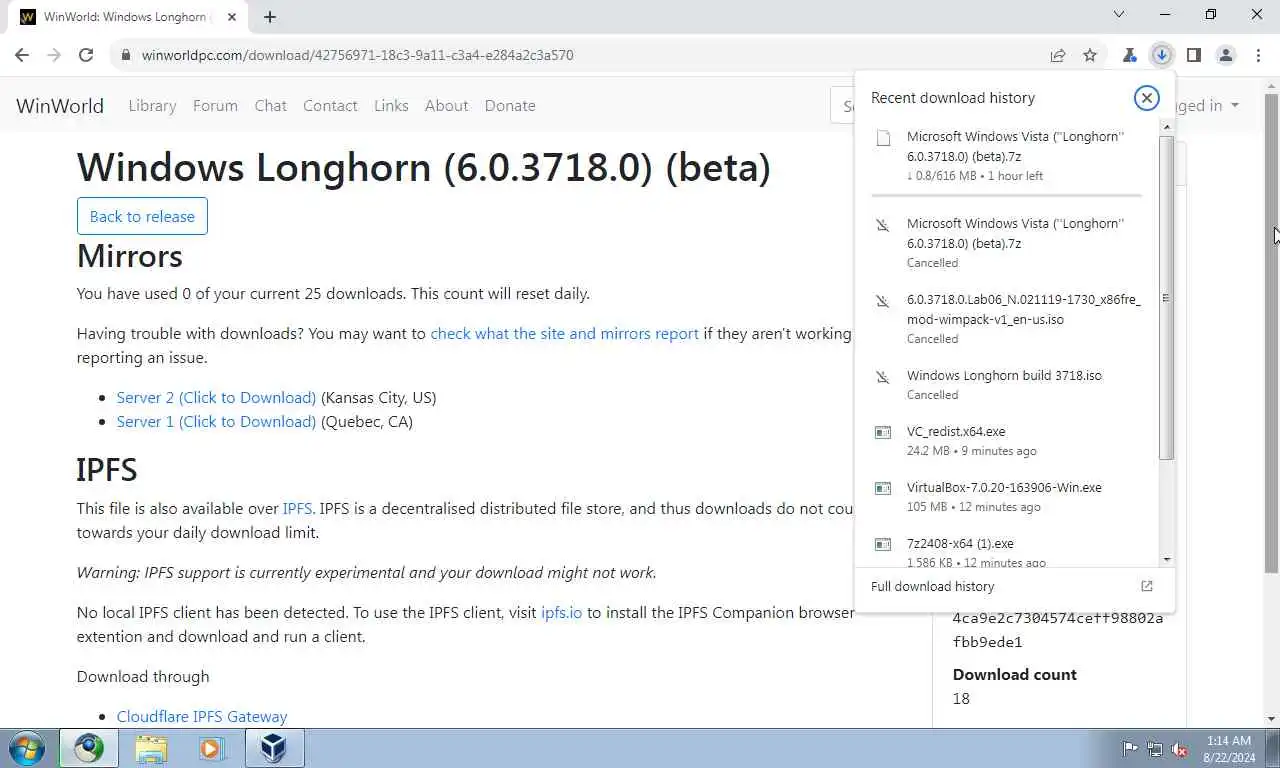The image size is (1280, 768).
Task: Click the Back to release button
Action: tap(142, 216)
